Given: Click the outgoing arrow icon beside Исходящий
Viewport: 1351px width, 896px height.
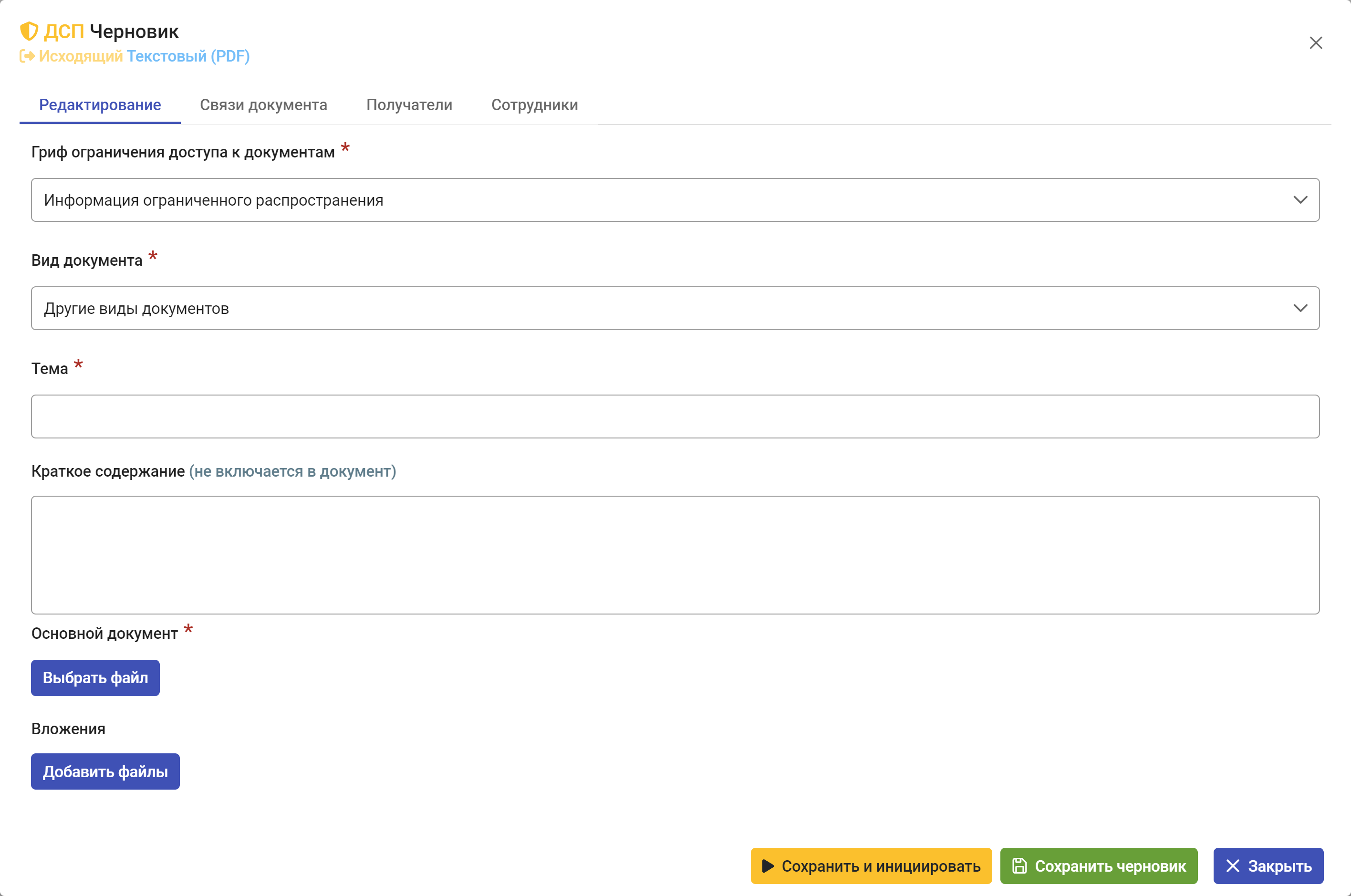Looking at the screenshot, I should click(x=27, y=56).
